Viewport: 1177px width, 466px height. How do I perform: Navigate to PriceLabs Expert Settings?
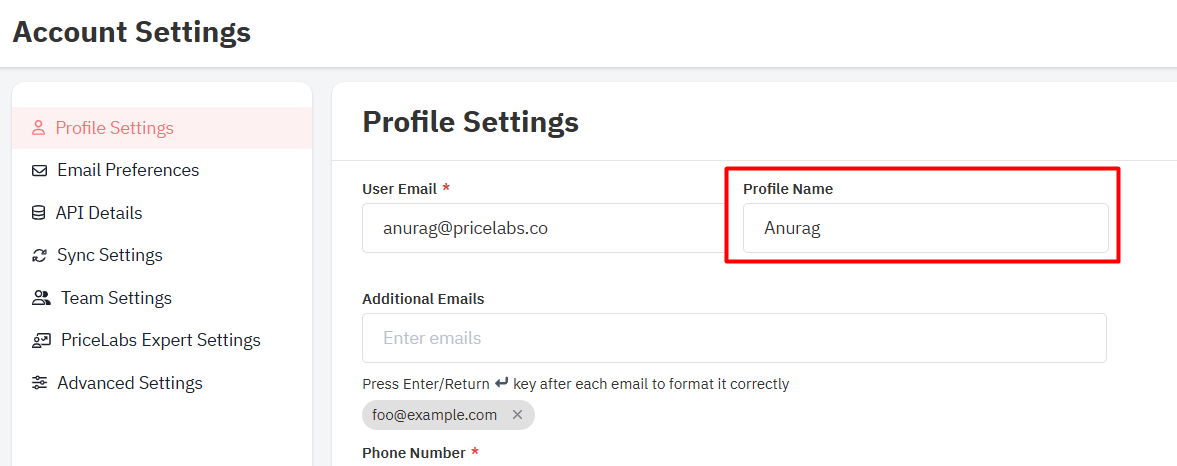point(162,341)
